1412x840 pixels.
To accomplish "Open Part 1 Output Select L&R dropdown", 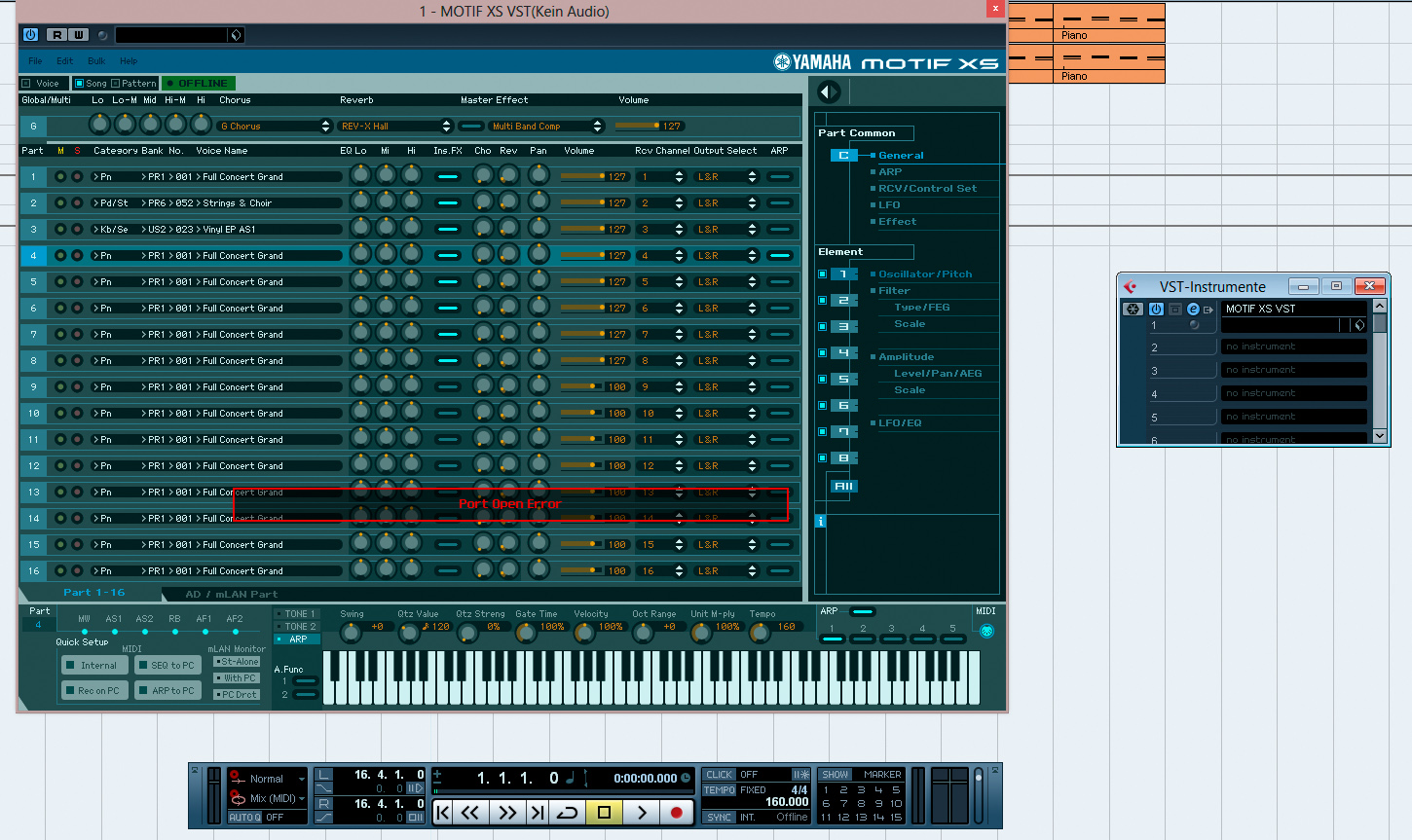I will [x=726, y=176].
